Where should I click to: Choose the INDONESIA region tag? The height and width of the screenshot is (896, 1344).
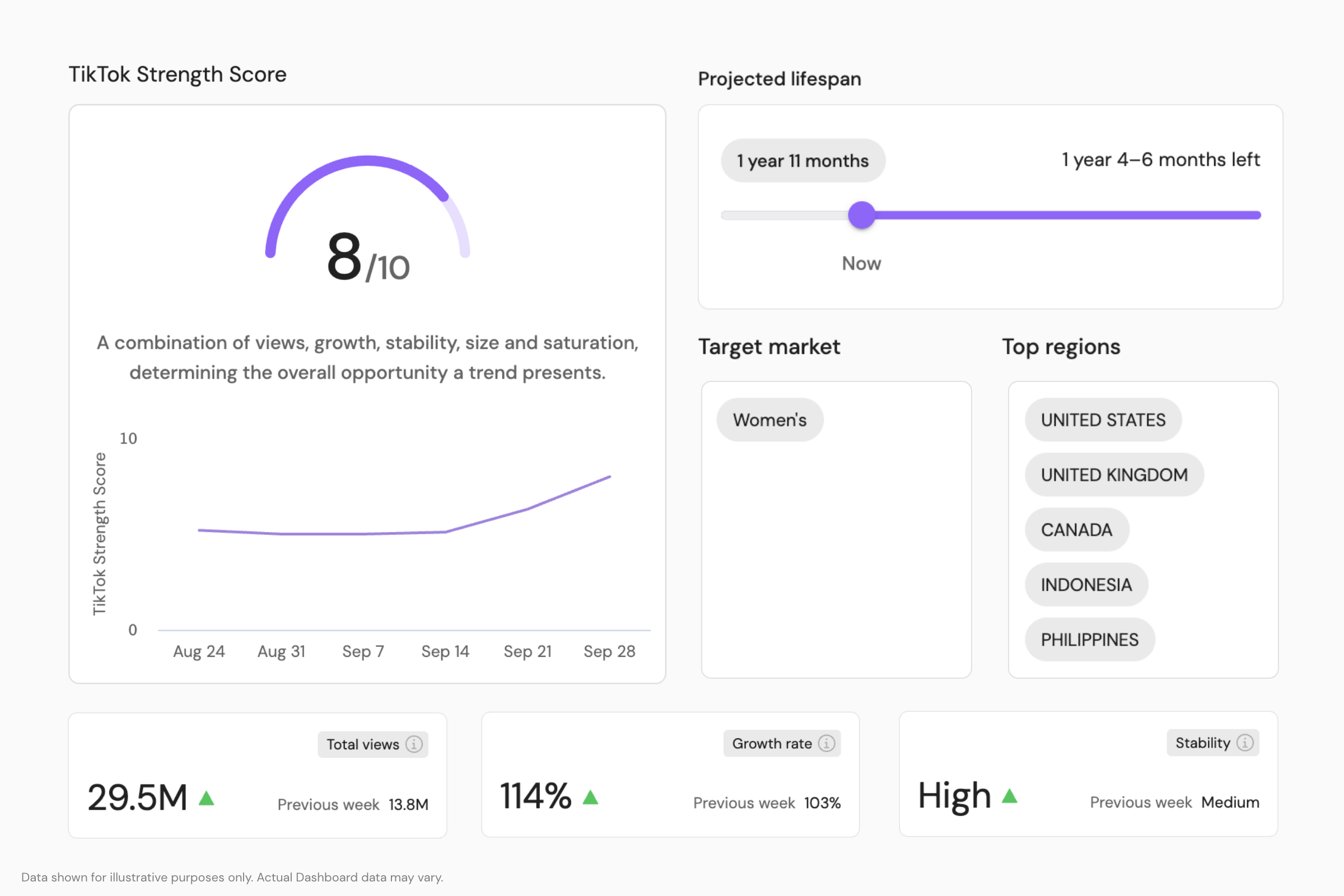point(1086,585)
